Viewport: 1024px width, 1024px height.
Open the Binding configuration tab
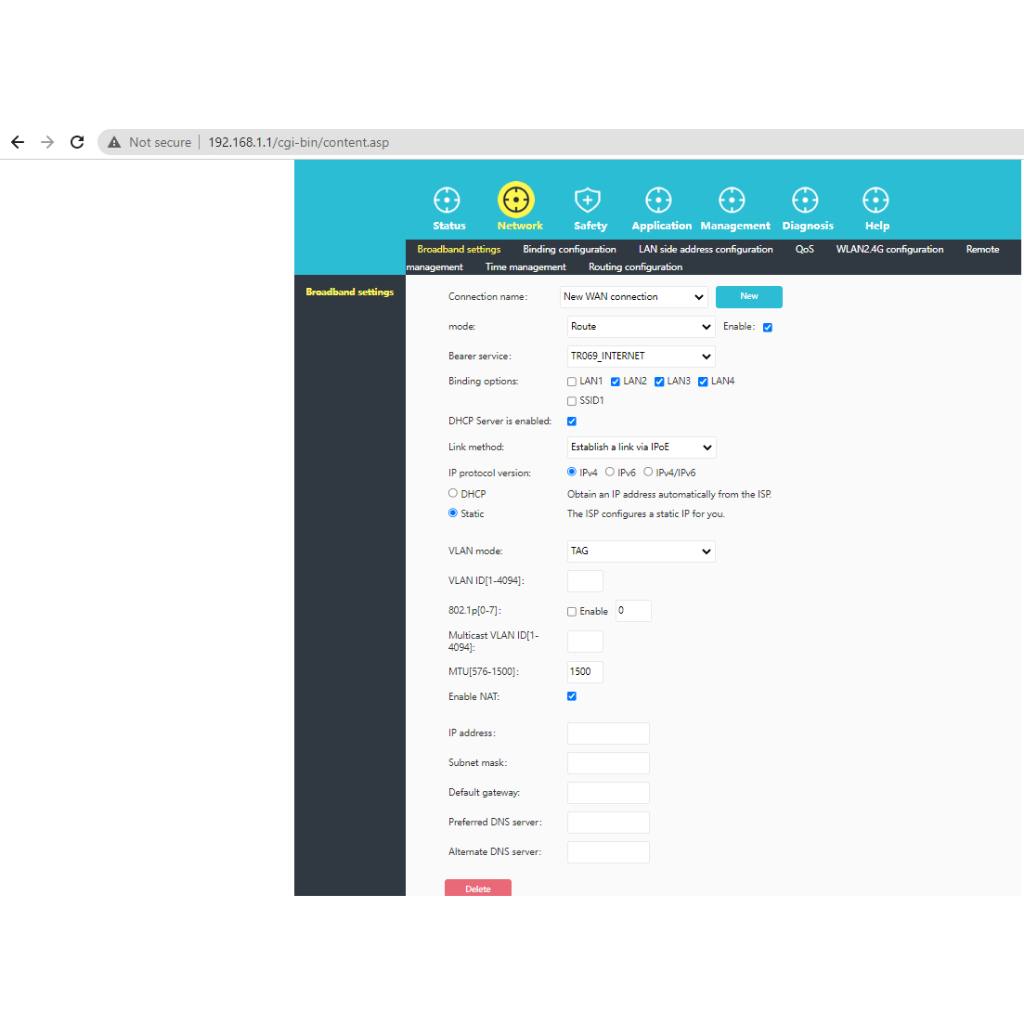(569, 249)
